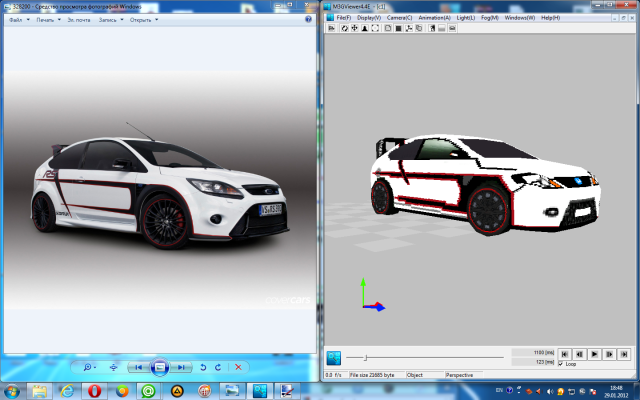Screen dimensions: 640x400
Task: Start slideshow with the center round button
Action: (159, 367)
